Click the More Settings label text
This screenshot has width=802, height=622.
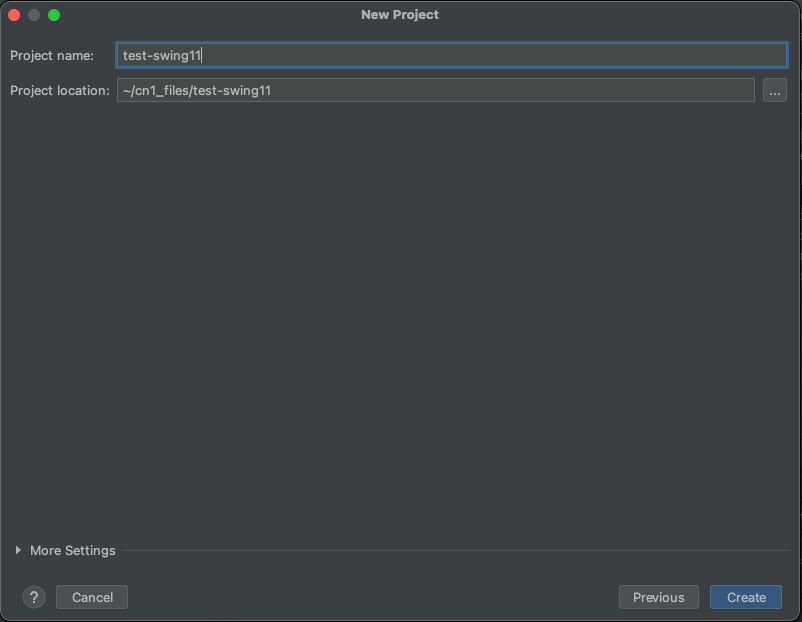point(73,550)
